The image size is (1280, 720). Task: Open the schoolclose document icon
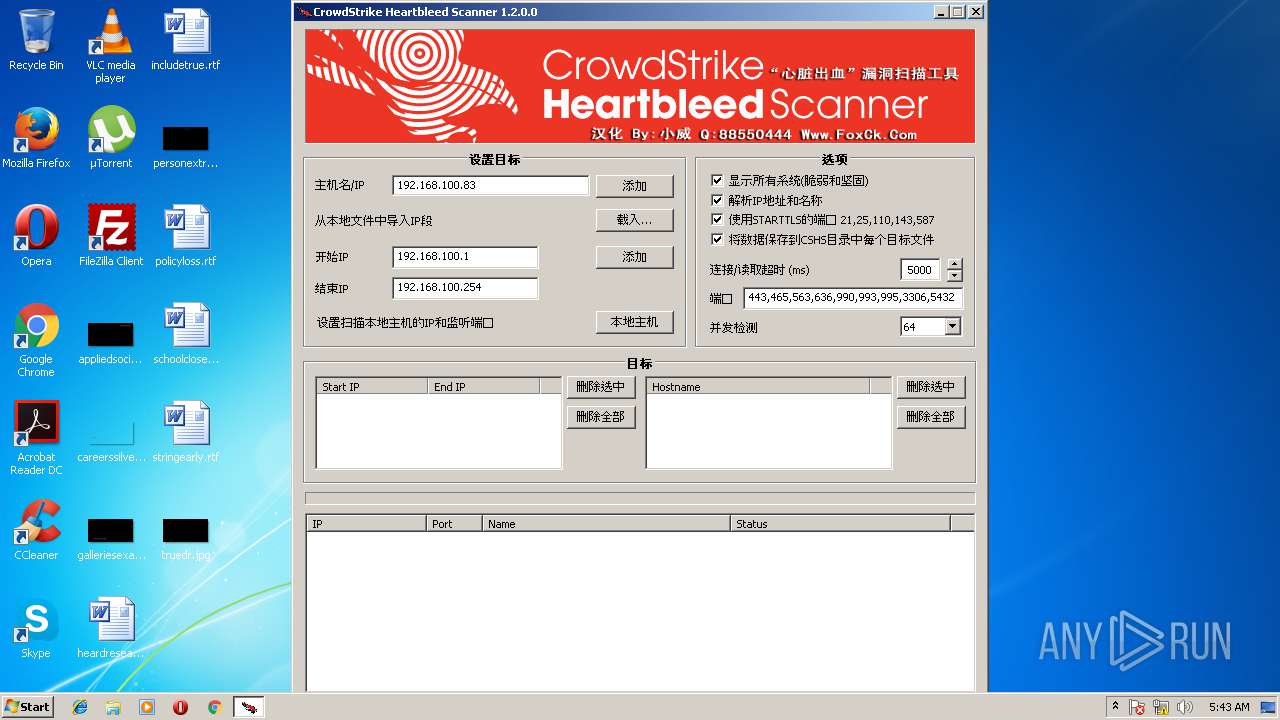[186, 334]
